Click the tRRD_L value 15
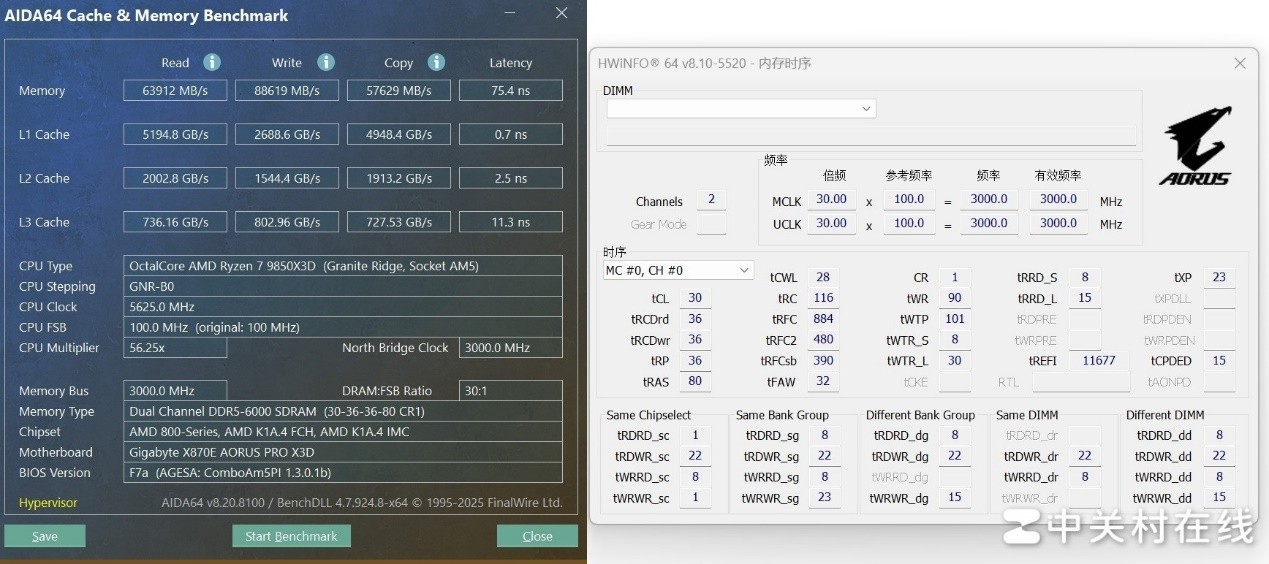 tap(1084, 298)
